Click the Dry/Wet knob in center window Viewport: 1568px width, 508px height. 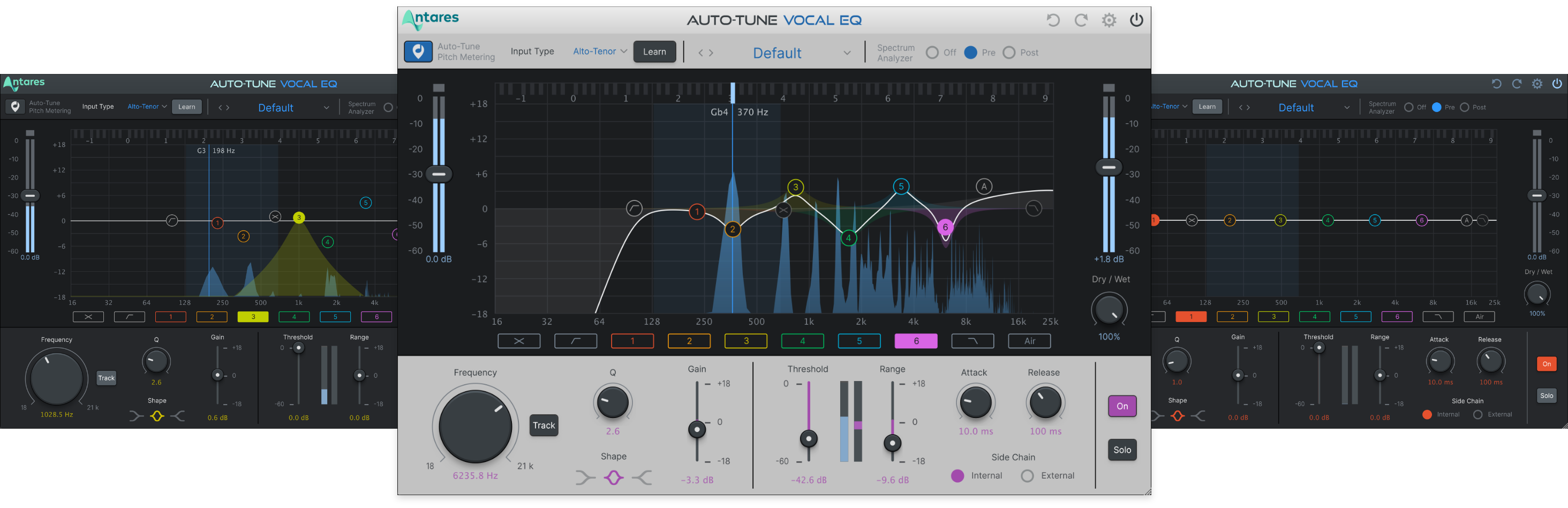[x=1109, y=310]
